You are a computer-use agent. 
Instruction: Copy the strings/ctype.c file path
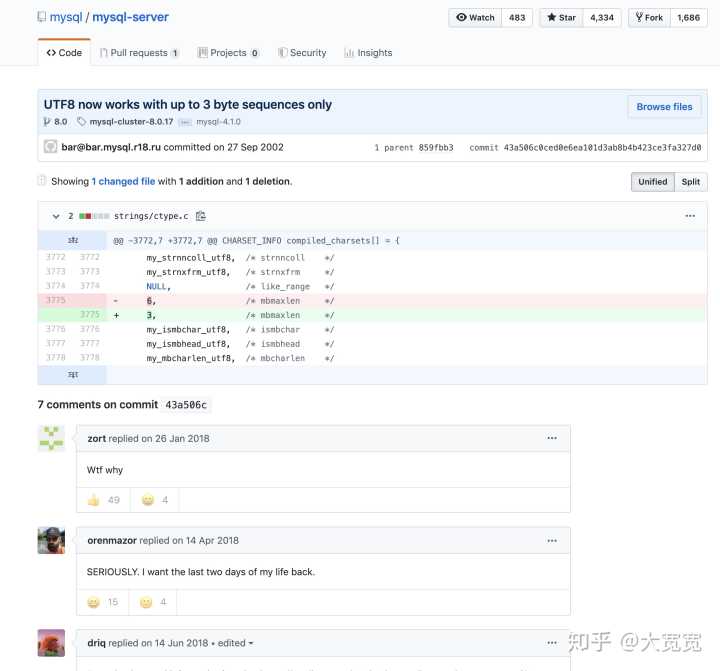pyautogui.click(x=201, y=216)
